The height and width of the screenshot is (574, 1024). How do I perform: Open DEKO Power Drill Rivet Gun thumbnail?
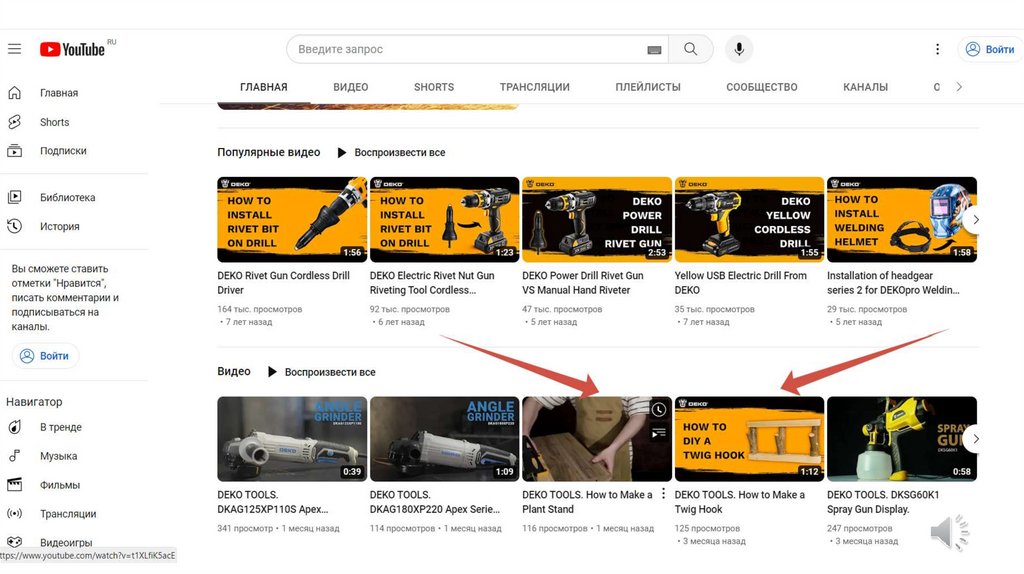[596, 219]
